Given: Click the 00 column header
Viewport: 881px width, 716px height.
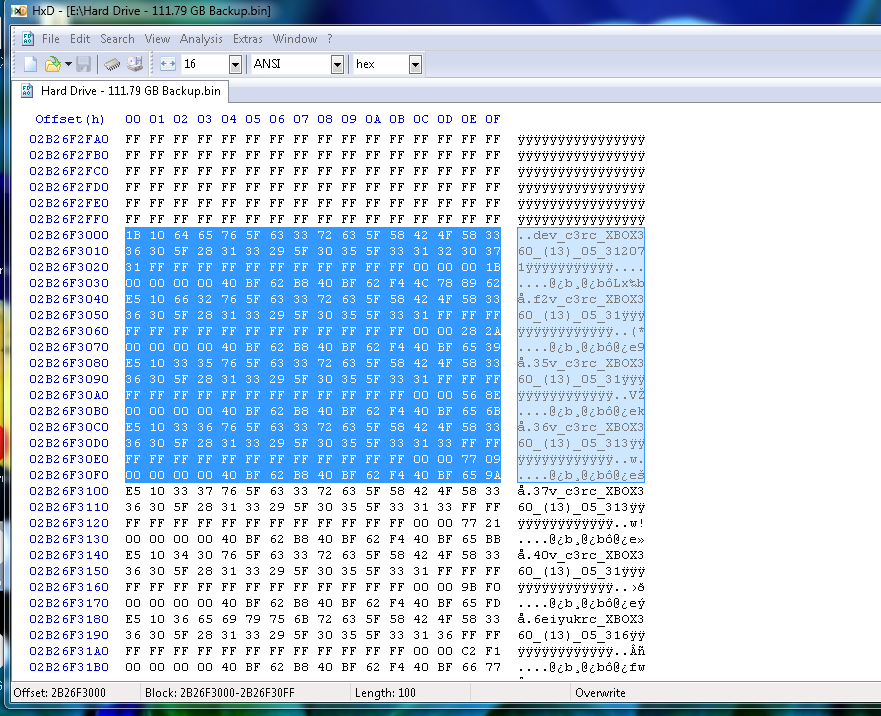Looking at the screenshot, I should click(133, 119).
